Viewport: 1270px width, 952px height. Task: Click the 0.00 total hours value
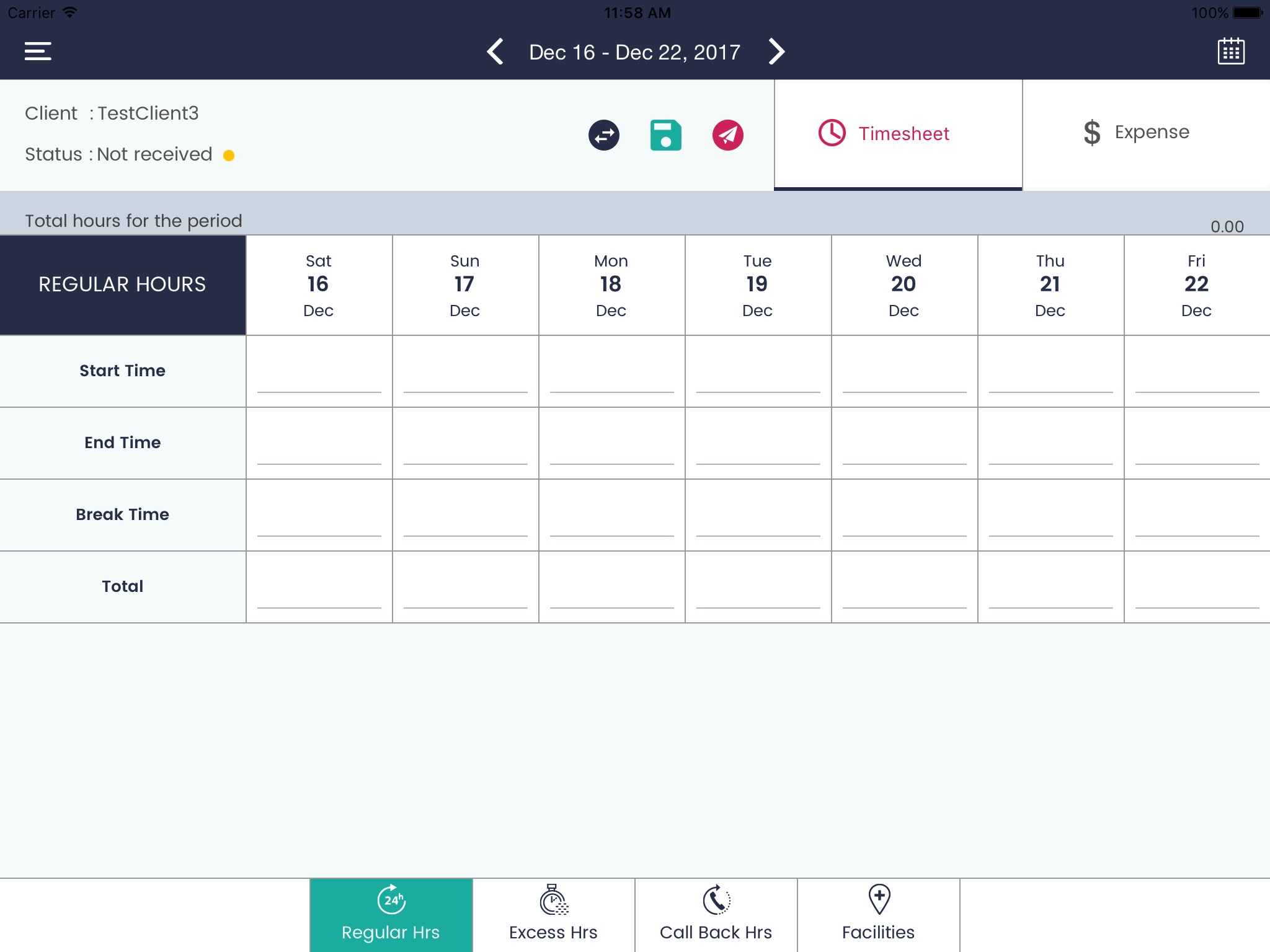click(1227, 227)
